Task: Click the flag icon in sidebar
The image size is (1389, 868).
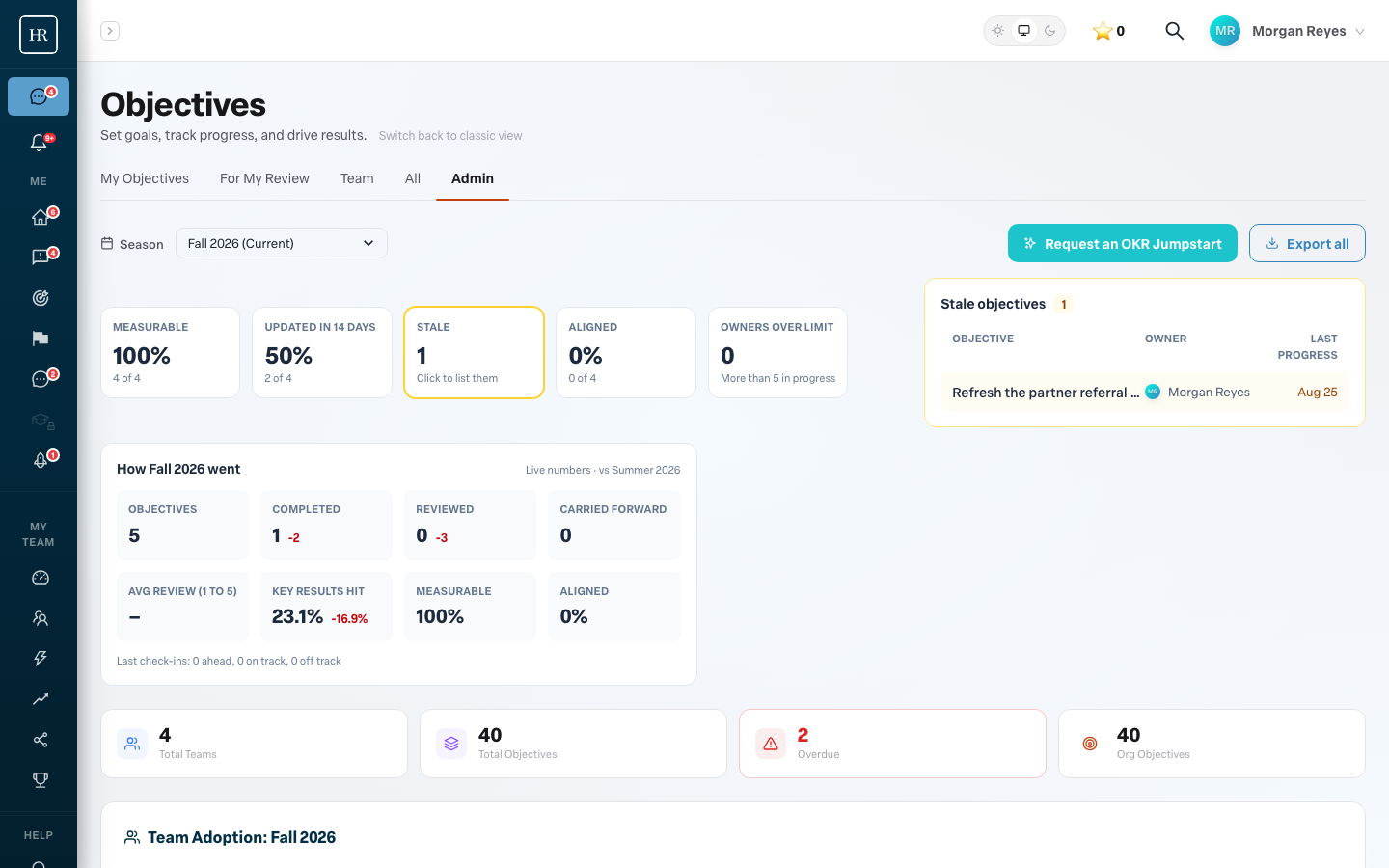Action: pyautogui.click(x=40, y=339)
